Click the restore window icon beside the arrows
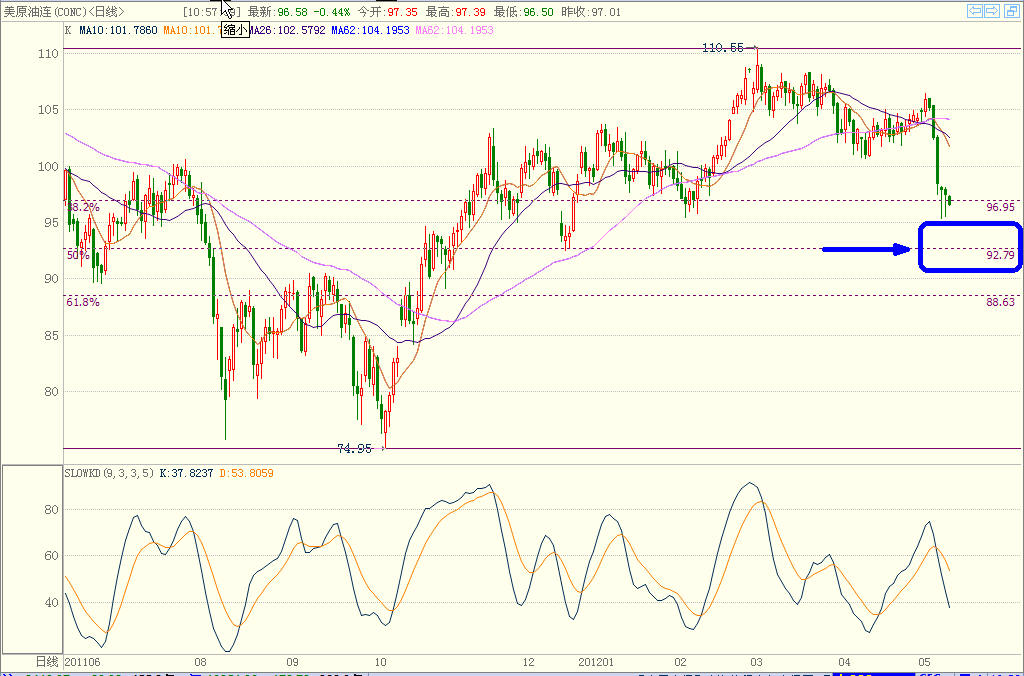1024x676 pixels. [1010, 10]
